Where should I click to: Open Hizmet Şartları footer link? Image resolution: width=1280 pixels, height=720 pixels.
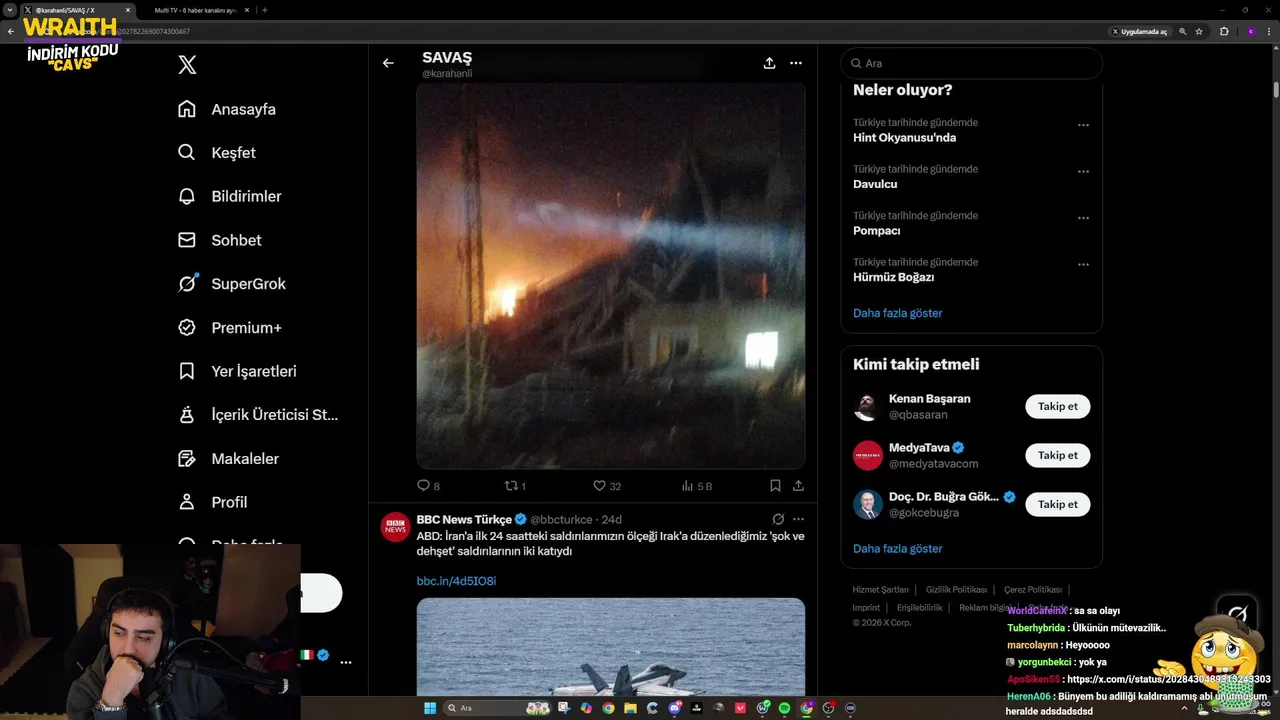pyautogui.click(x=880, y=590)
